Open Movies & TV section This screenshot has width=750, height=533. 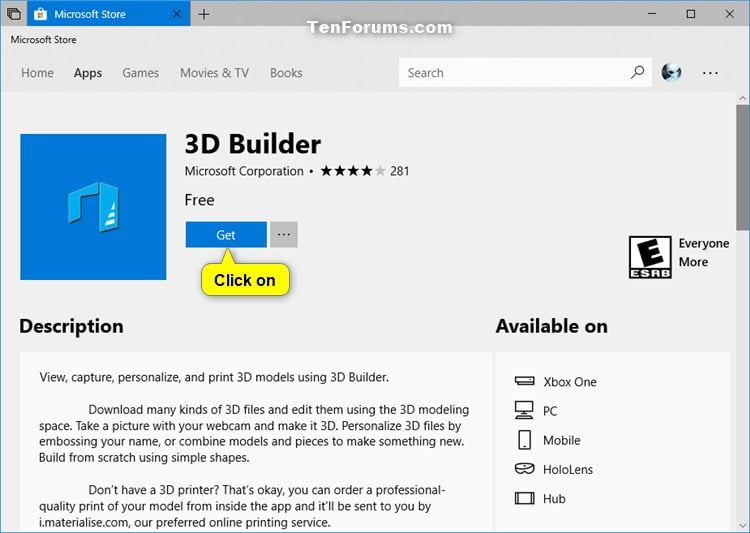pos(214,73)
